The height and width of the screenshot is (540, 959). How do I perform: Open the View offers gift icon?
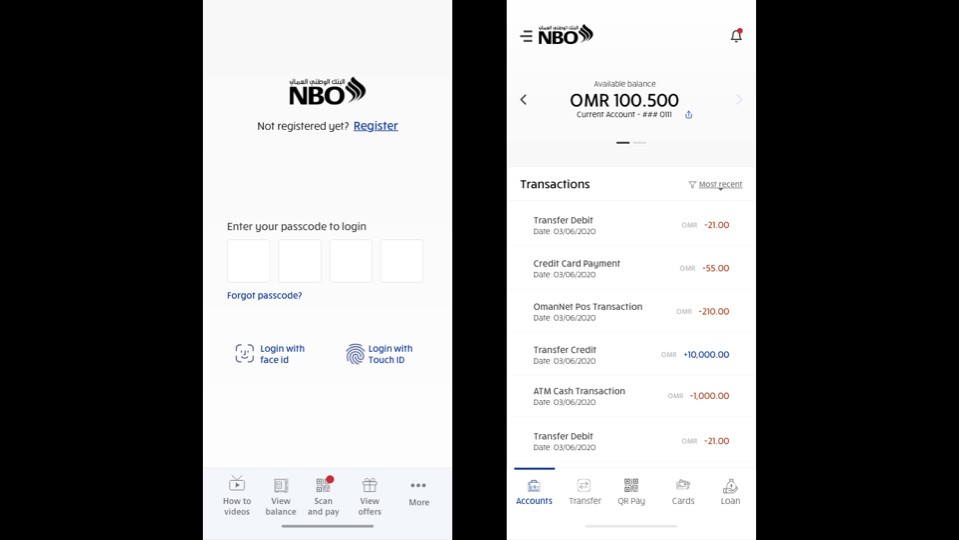[x=369, y=485]
